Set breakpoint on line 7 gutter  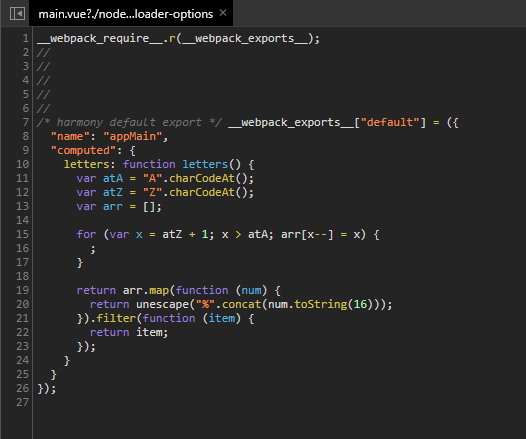click(26, 122)
